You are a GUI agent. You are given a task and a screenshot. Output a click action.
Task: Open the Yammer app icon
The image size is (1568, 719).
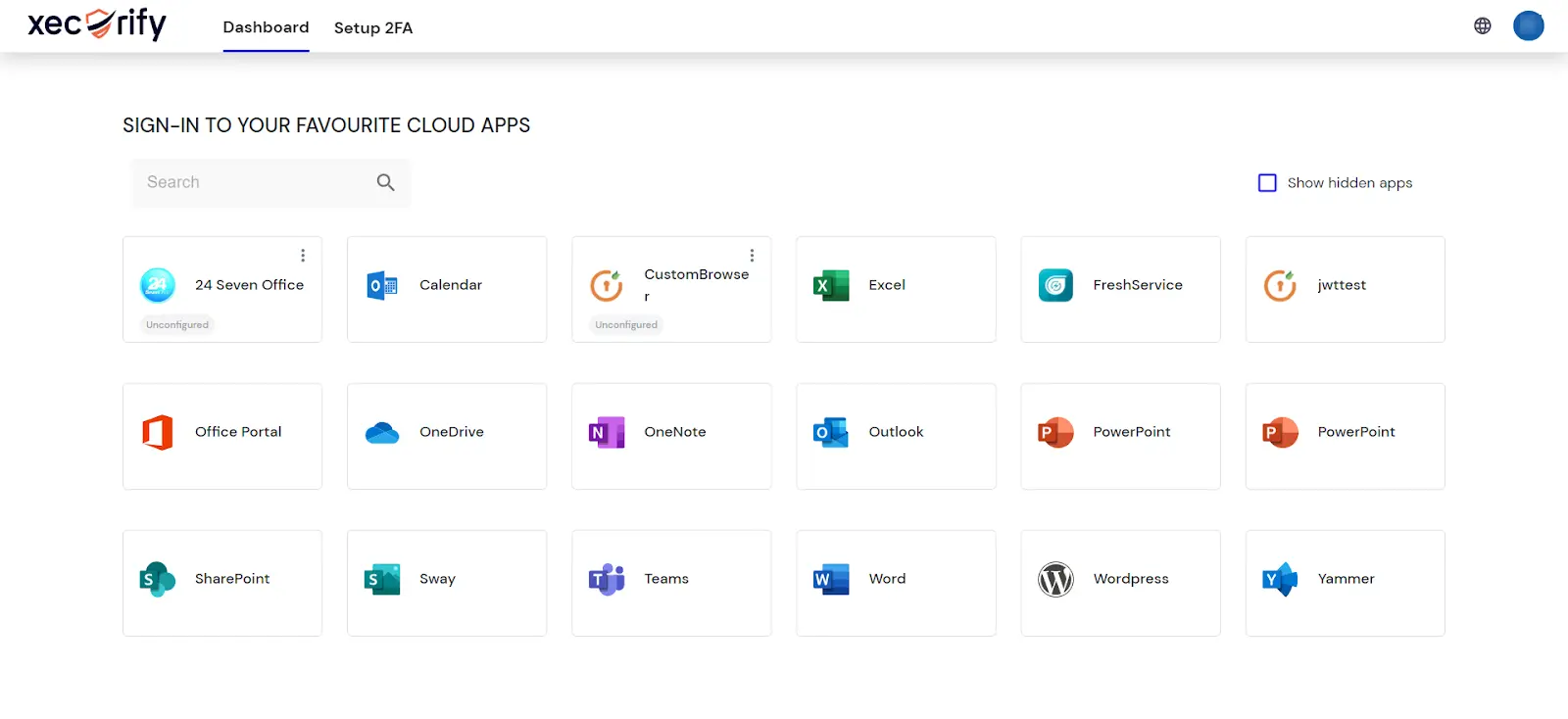point(1280,579)
